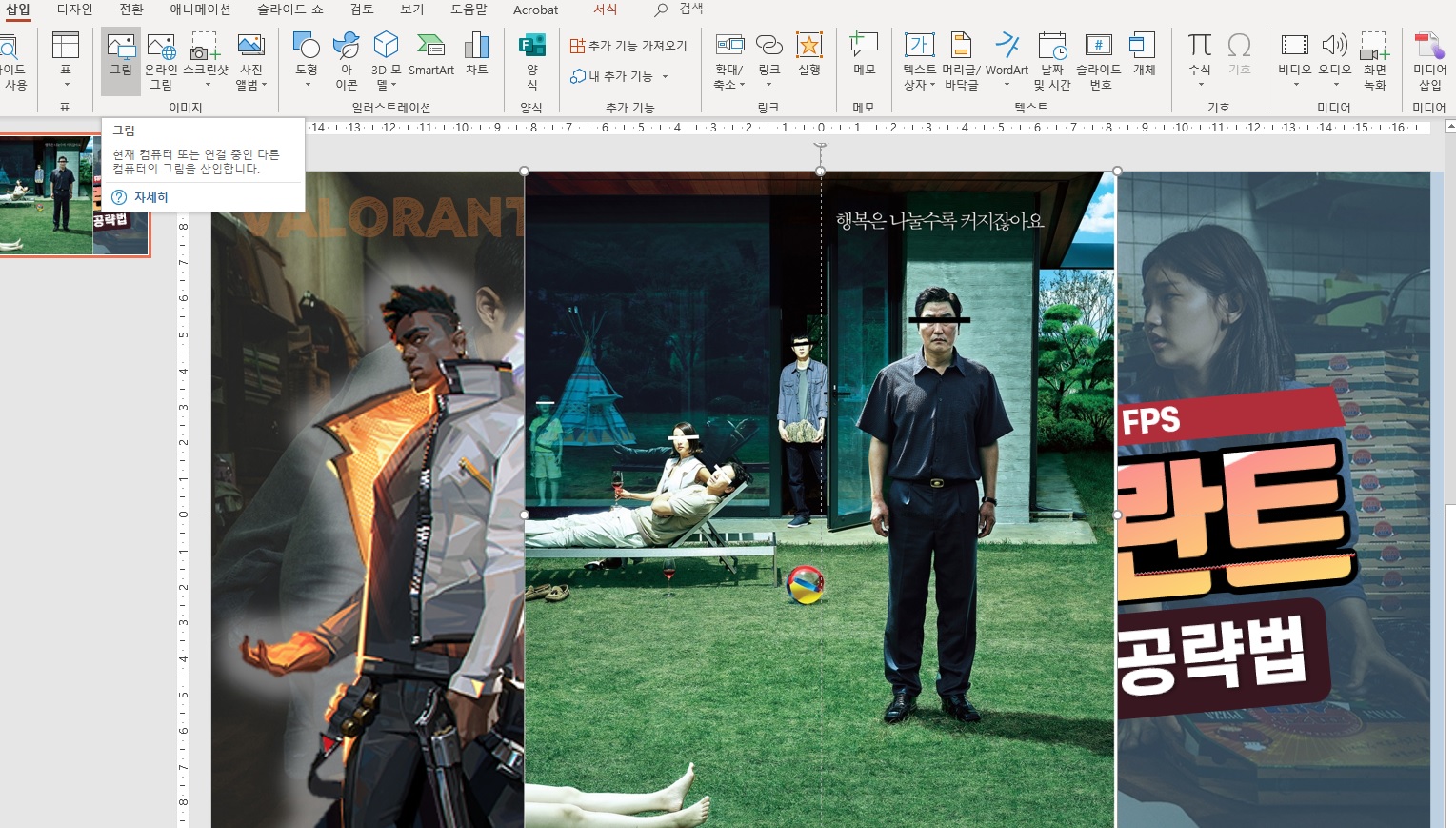The height and width of the screenshot is (828, 1456).
Task: Click the top-left corner handle of selected picture
Action: pos(525,172)
